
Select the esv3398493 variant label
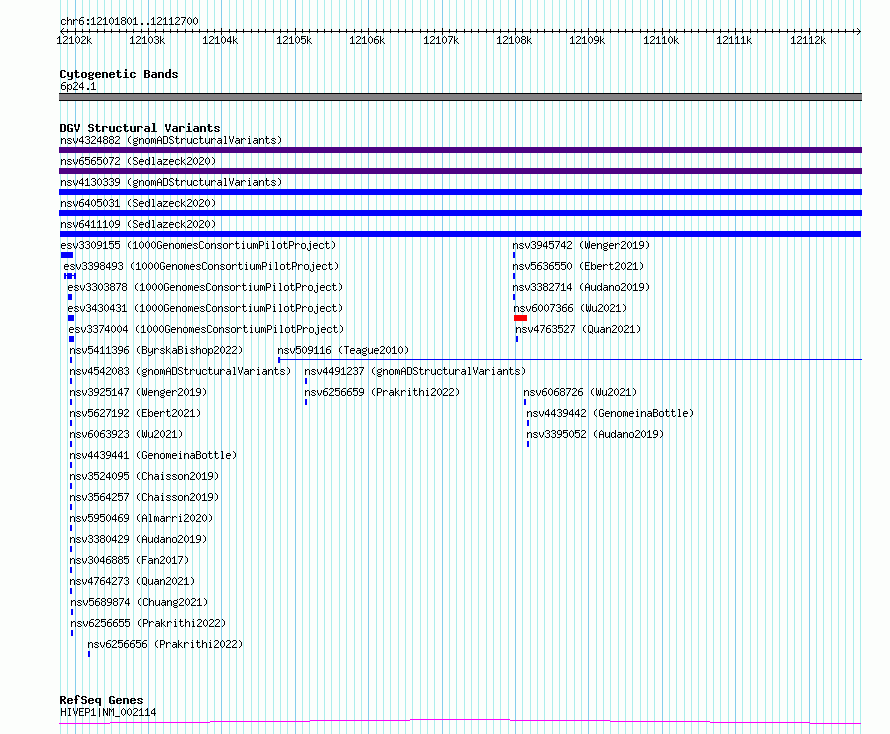tap(201, 266)
